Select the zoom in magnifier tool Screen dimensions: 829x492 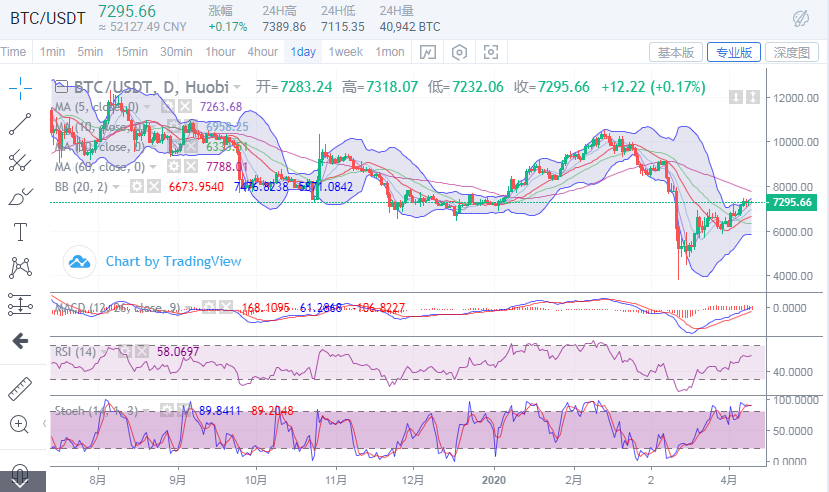click(20, 424)
